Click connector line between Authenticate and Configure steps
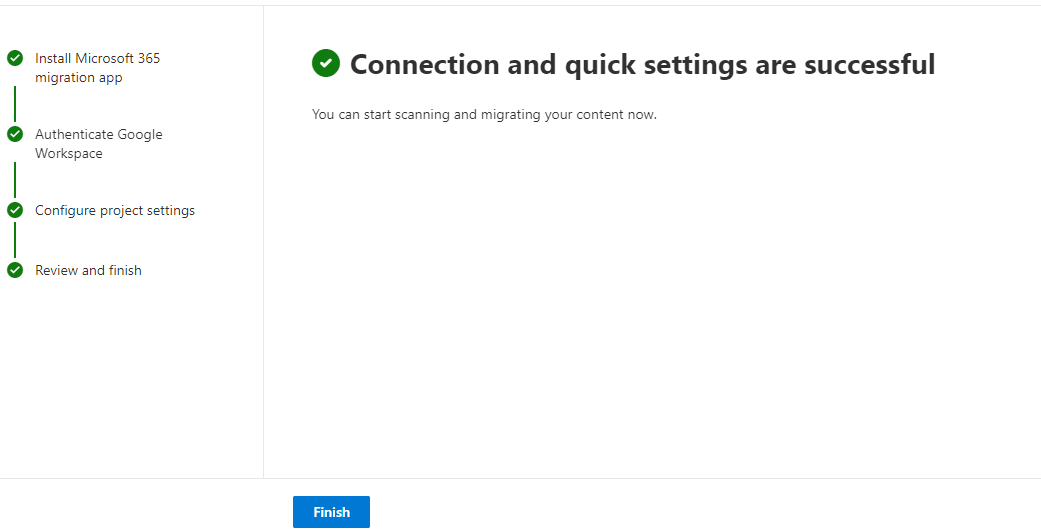This screenshot has width=1041, height=532. 15,178
